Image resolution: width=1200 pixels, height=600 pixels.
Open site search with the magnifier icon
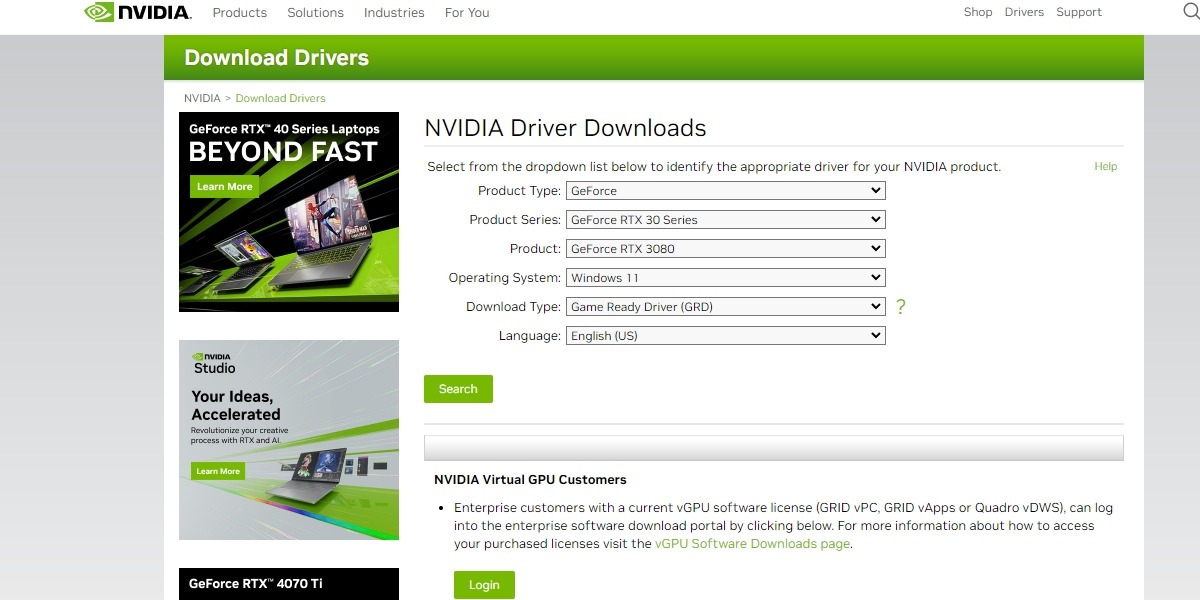pyautogui.click(x=1188, y=12)
